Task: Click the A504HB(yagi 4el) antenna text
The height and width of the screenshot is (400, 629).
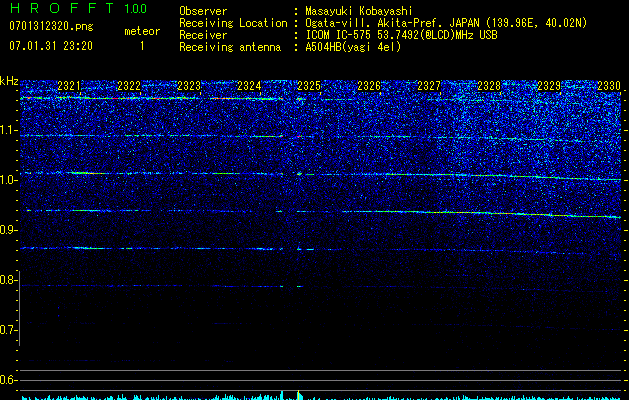Action: pos(353,47)
